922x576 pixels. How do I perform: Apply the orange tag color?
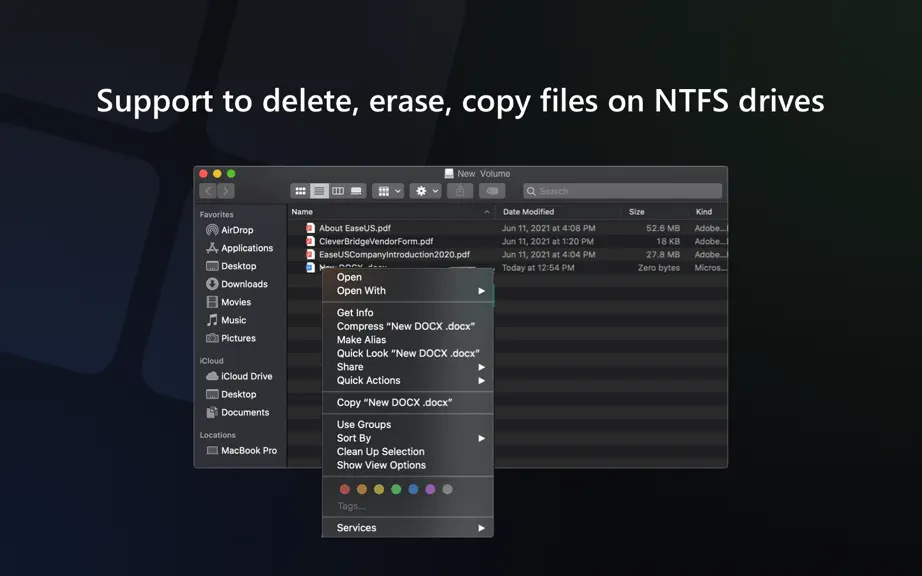pos(362,489)
